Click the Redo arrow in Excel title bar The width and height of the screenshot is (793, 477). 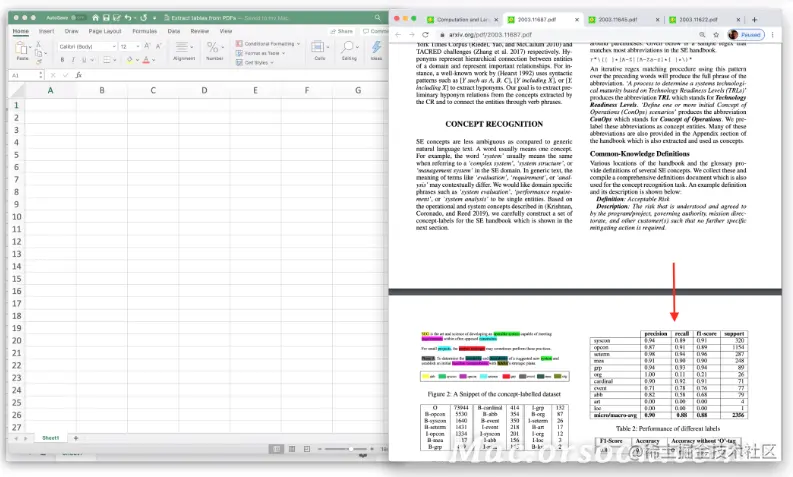coord(144,18)
